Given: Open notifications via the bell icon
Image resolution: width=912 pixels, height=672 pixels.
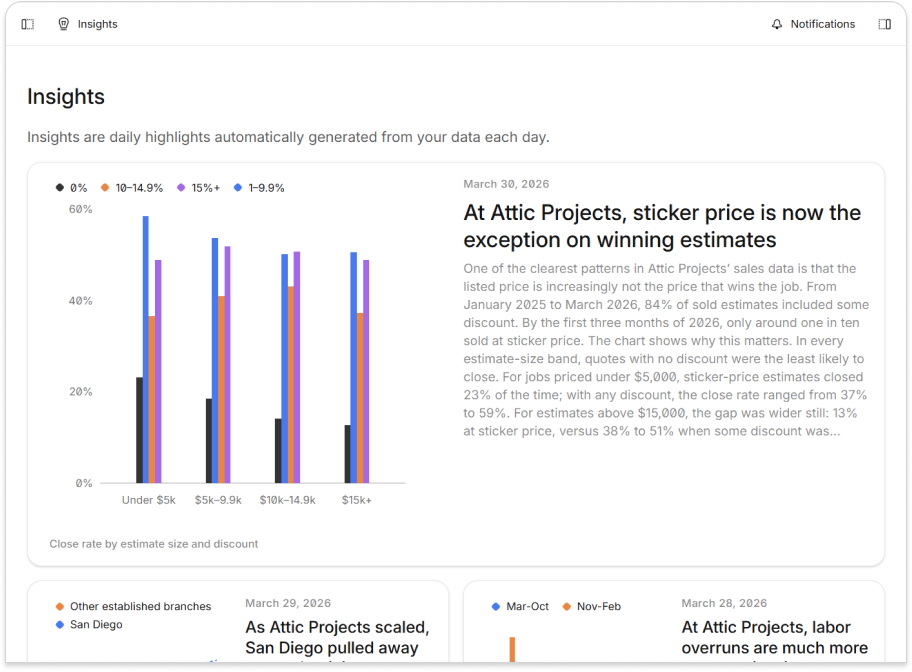Looking at the screenshot, I should 777,24.
